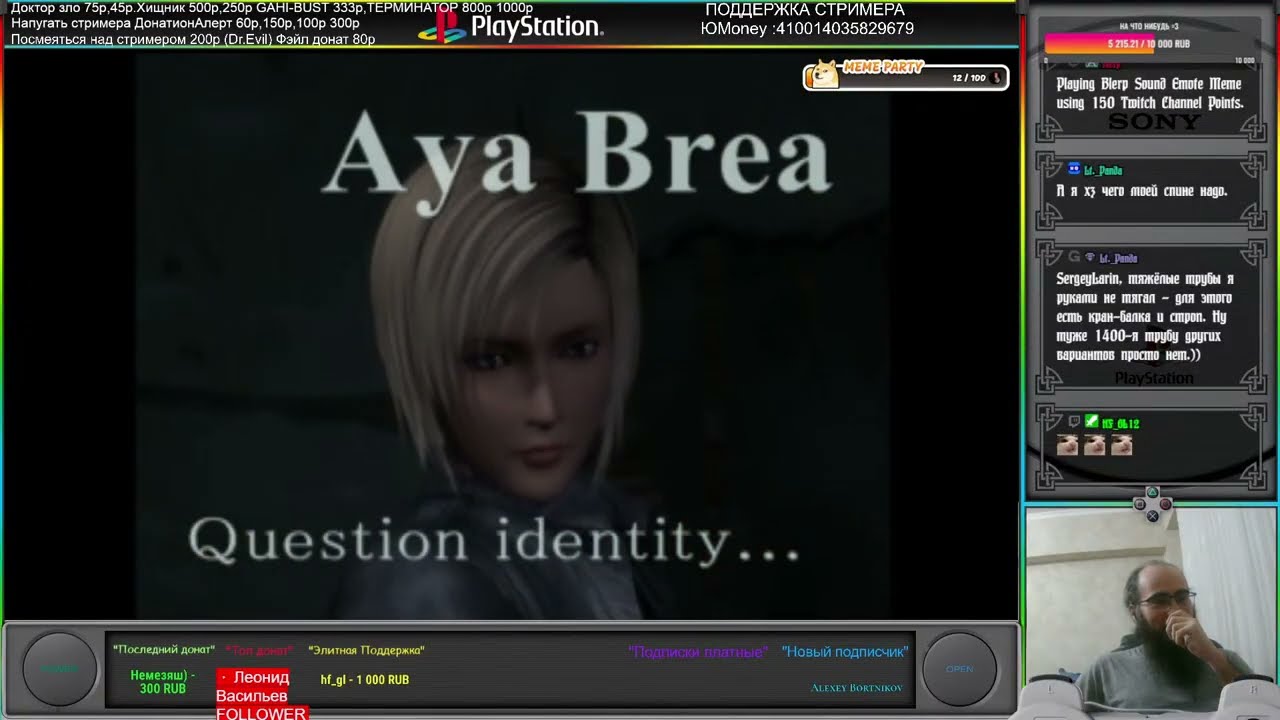Click "Топ донат" label
Screen dimensions: 1280x720
pyautogui.click(x=259, y=651)
